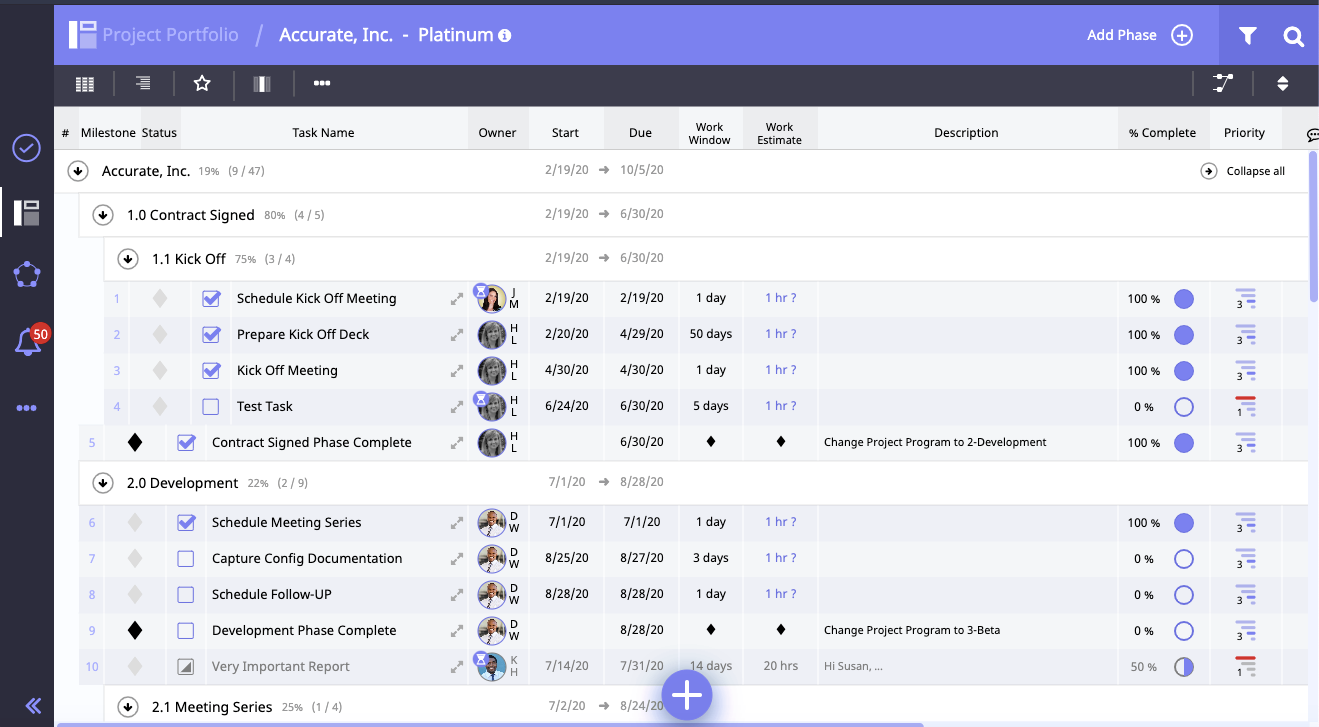1319x727 pixels.
Task: Collapse the 2.1 Meeting Series section
Action: (x=127, y=707)
